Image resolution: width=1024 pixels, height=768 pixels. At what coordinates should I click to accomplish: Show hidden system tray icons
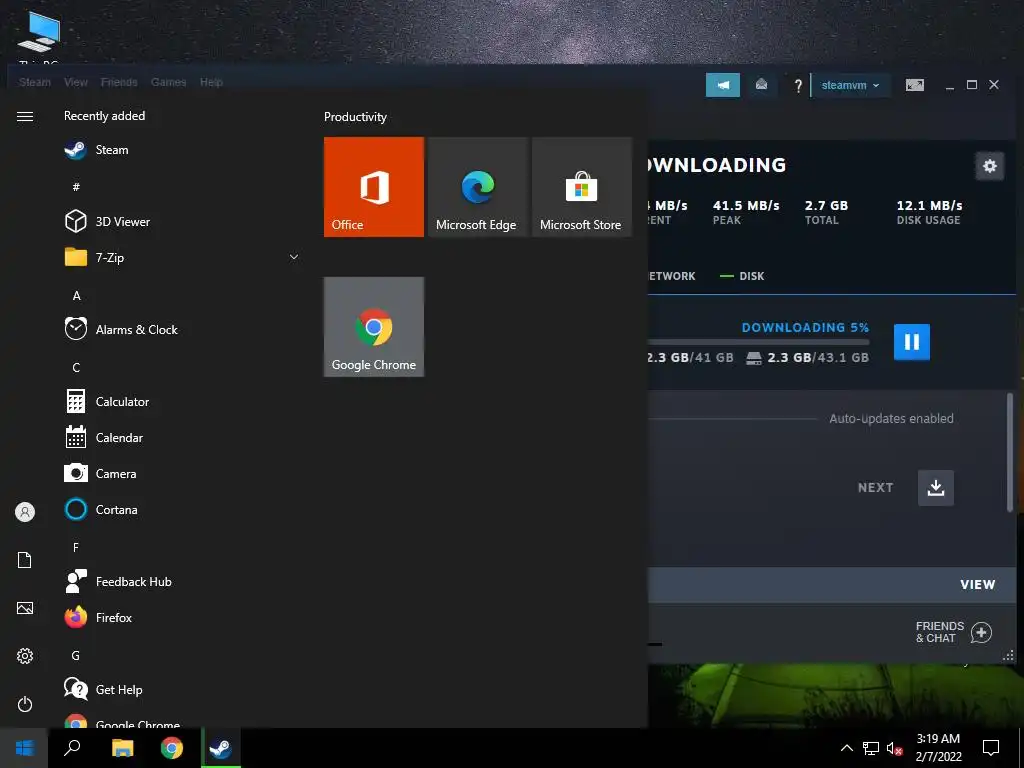pyautogui.click(x=846, y=748)
